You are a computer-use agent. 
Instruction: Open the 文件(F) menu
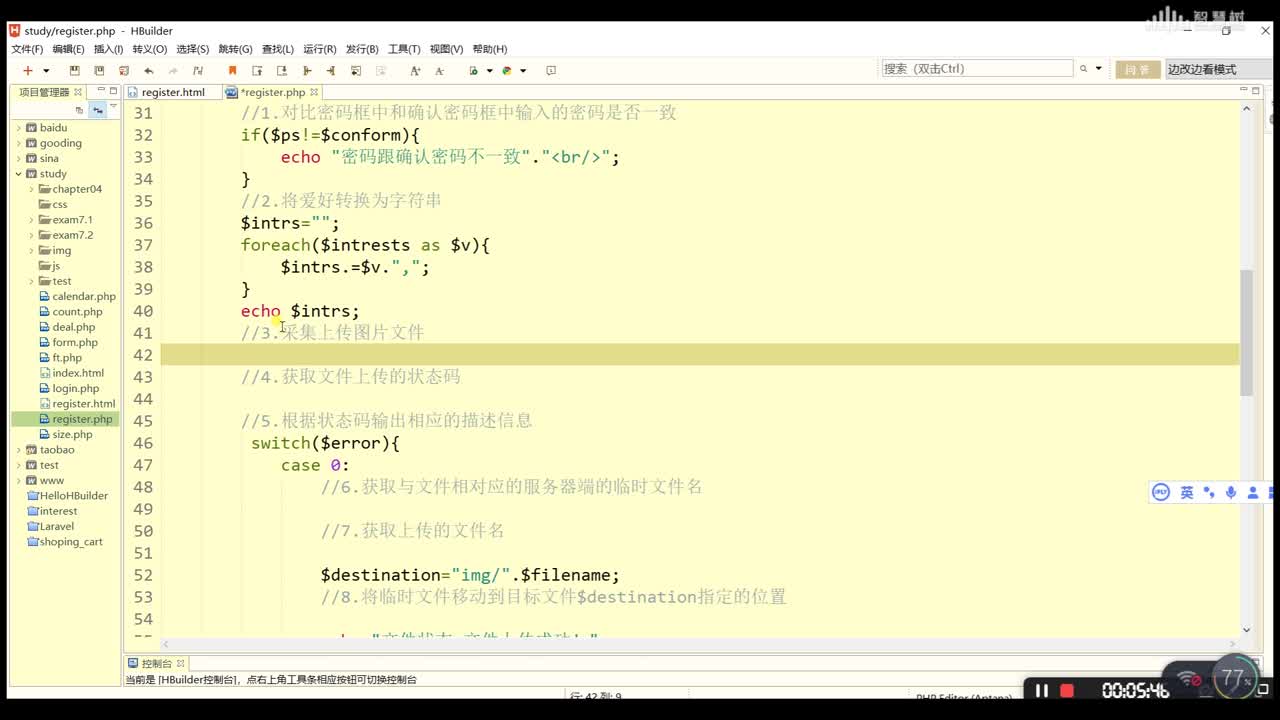pyautogui.click(x=27, y=49)
